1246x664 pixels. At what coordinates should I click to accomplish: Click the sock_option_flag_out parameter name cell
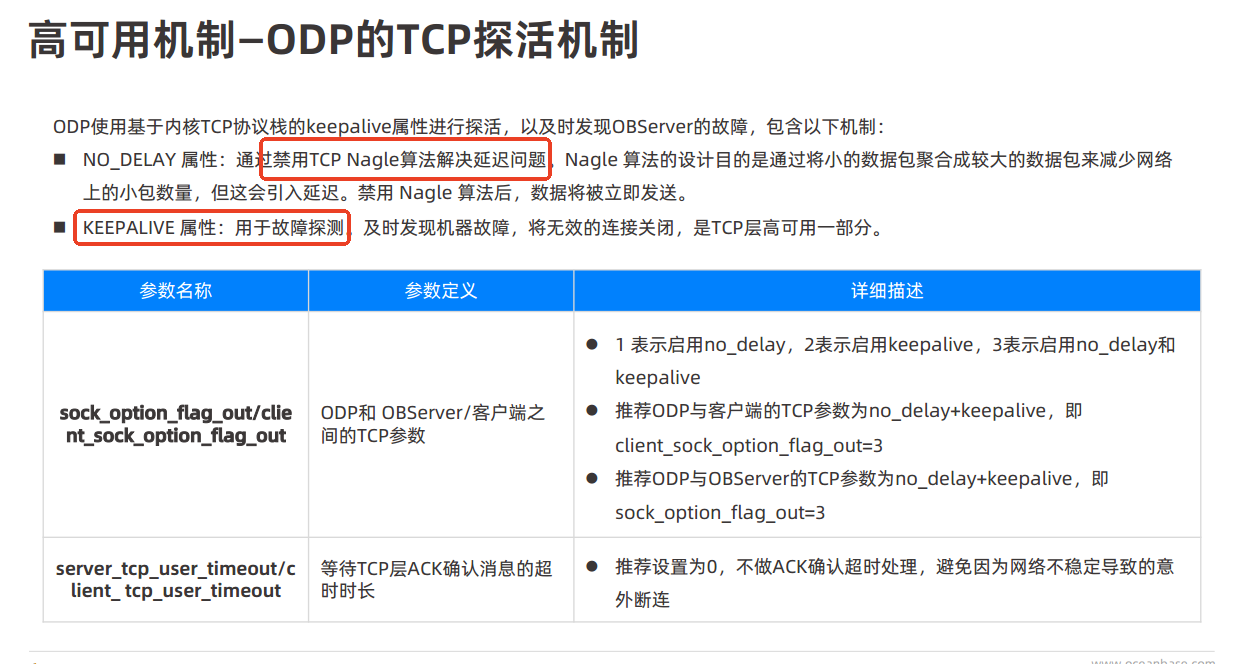[175, 424]
